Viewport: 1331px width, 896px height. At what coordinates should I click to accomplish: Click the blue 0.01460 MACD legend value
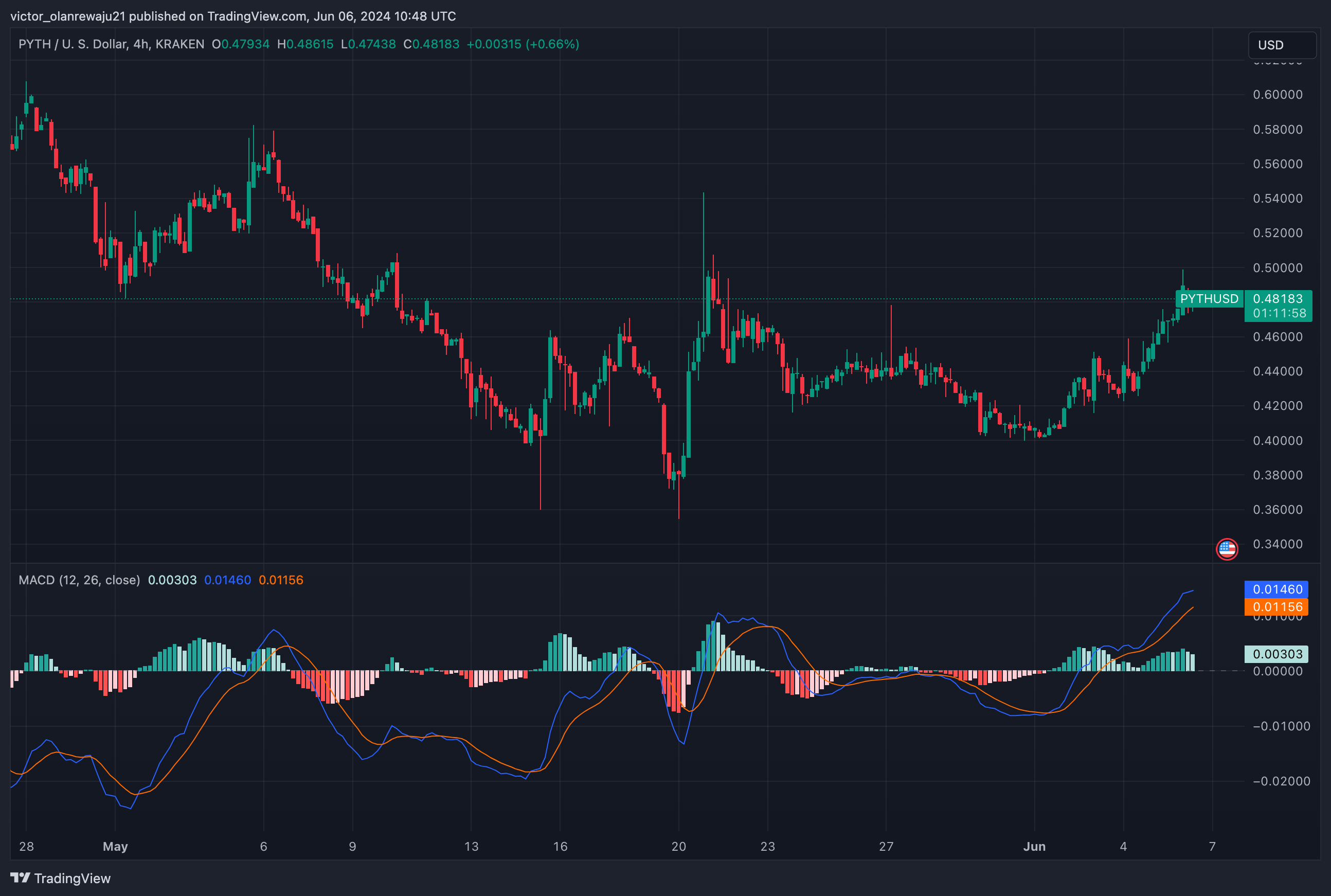pos(227,580)
